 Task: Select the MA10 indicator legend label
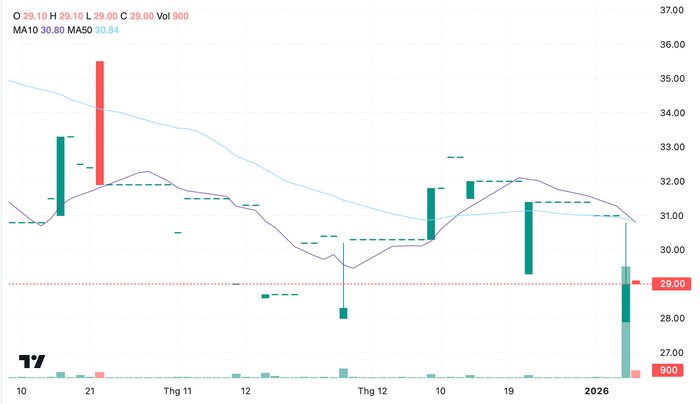click(x=25, y=30)
